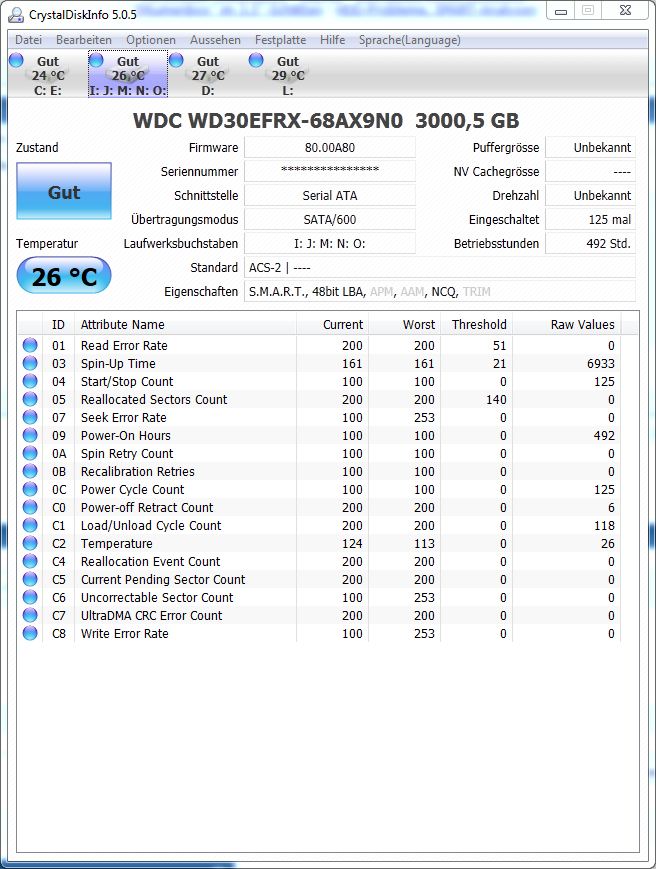Click the status orb for Recalibration Retries
The image size is (656, 869).
pyautogui.click(x=30, y=472)
